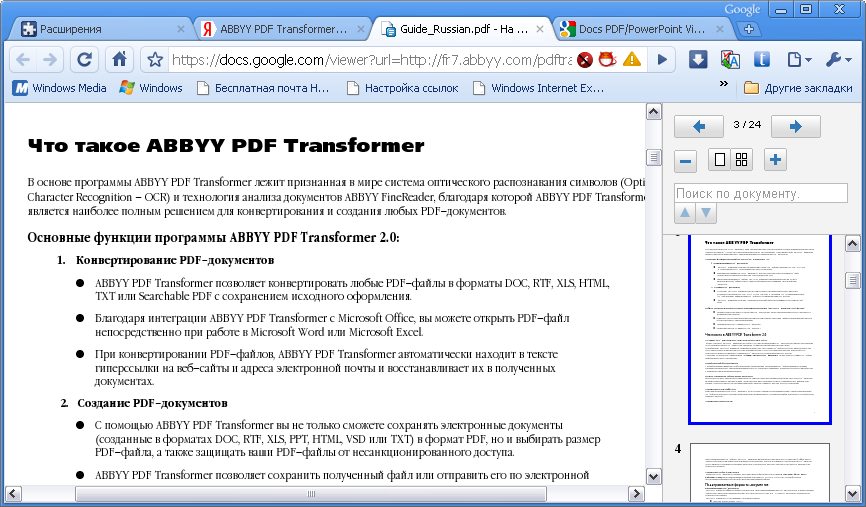
Task: Click the Go play arrow button
Action: point(662,60)
